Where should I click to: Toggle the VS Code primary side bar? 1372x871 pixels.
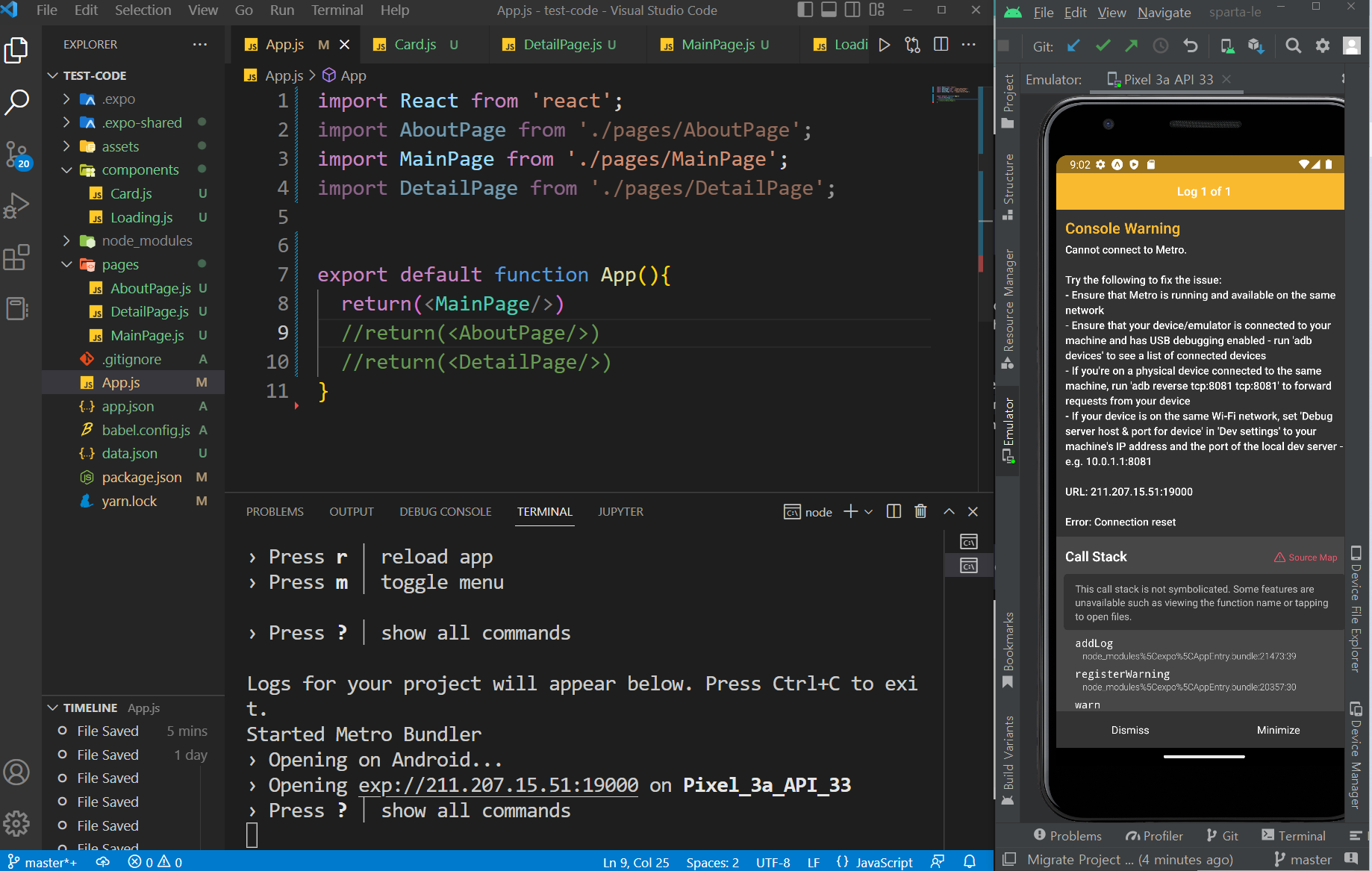pos(805,10)
